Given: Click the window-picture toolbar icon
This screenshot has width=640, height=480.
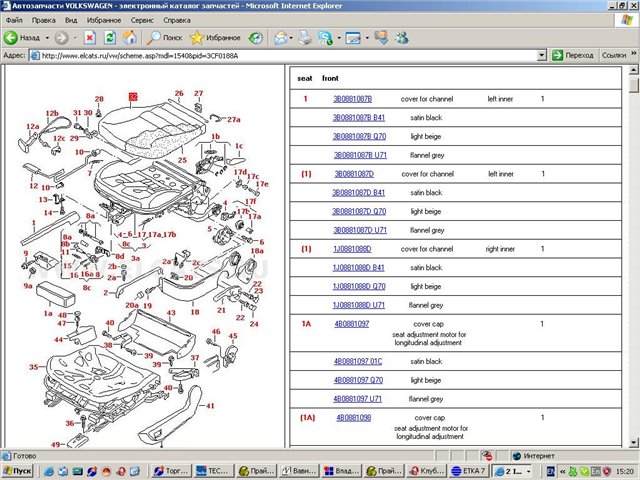Looking at the screenshot, I should tap(353, 38).
